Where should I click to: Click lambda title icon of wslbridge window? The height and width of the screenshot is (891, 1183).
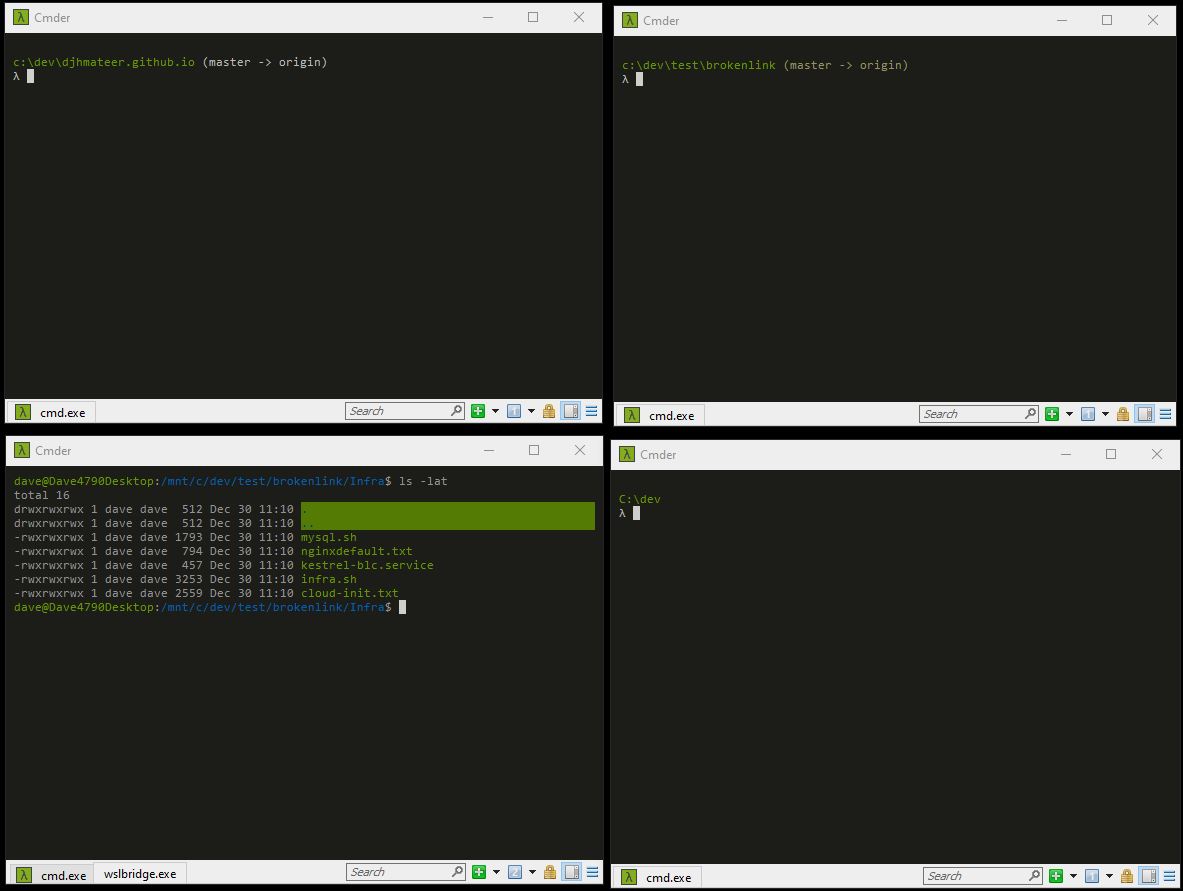22,450
